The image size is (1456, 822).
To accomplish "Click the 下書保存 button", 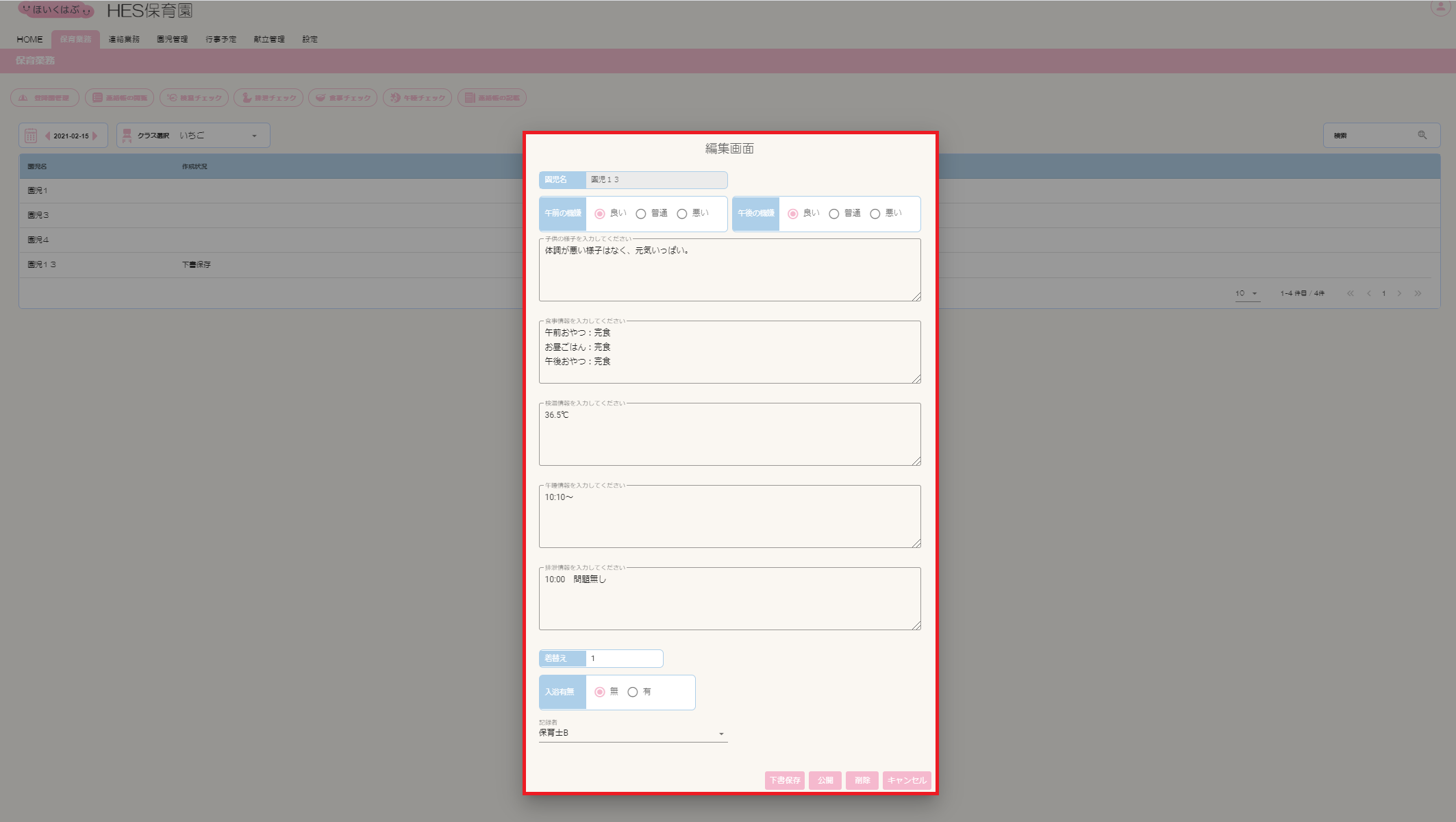I will tap(785, 780).
